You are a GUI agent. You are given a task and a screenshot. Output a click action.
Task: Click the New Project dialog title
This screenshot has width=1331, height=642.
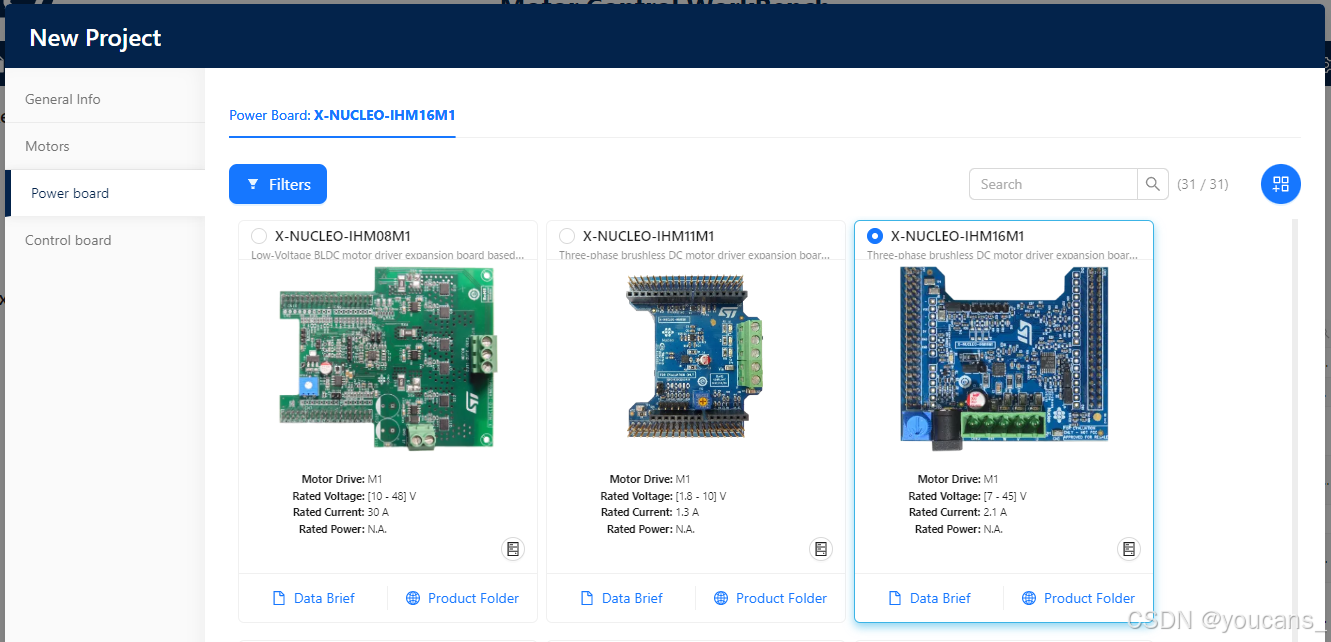(95, 38)
